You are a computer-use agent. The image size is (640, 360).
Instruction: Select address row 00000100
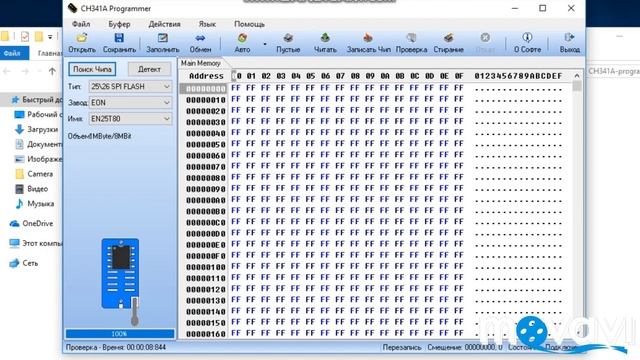pyautogui.click(x=206, y=267)
